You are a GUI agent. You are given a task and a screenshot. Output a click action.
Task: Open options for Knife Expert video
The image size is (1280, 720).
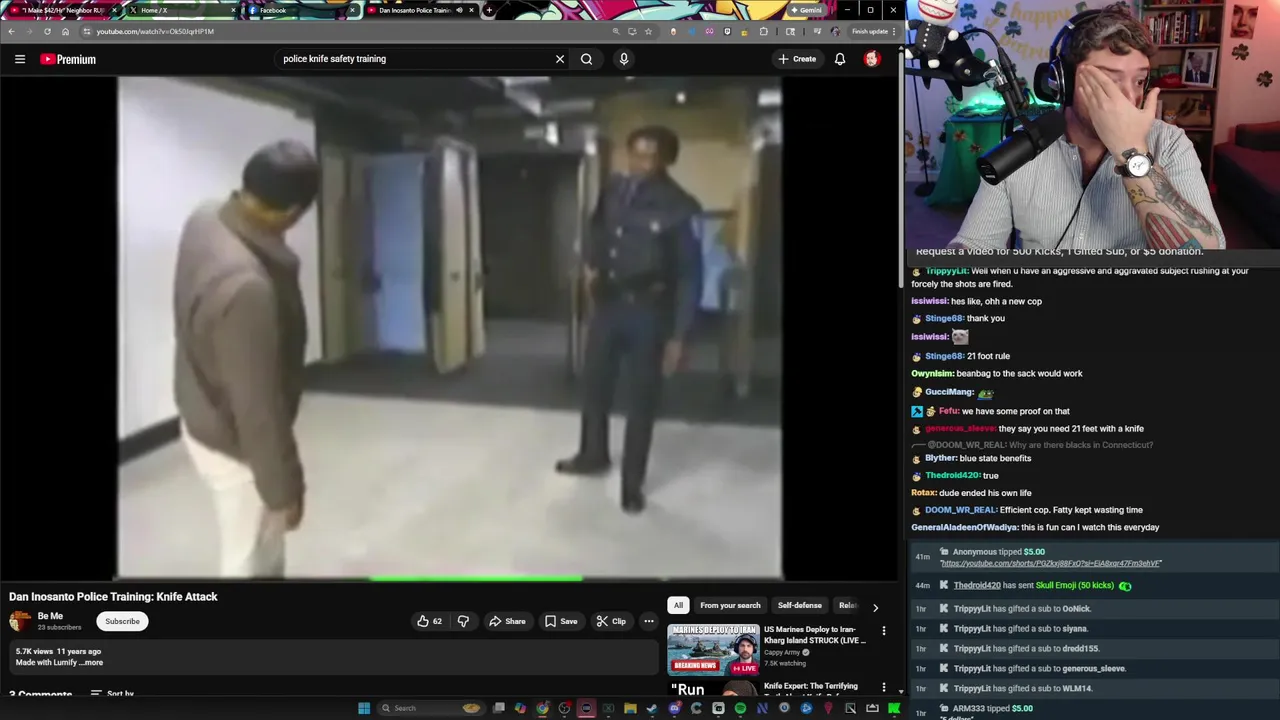pyautogui.click(x=884, y=687)
